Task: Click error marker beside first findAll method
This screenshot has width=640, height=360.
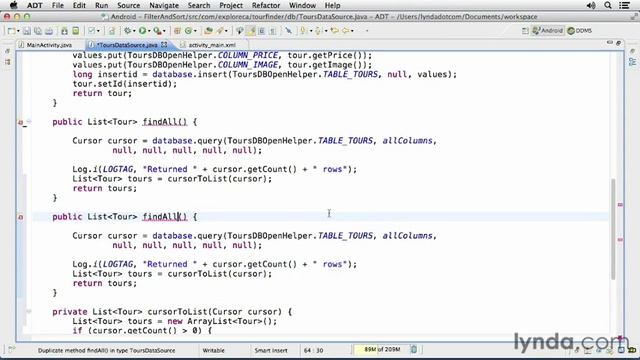Action: tap(20, 122)
